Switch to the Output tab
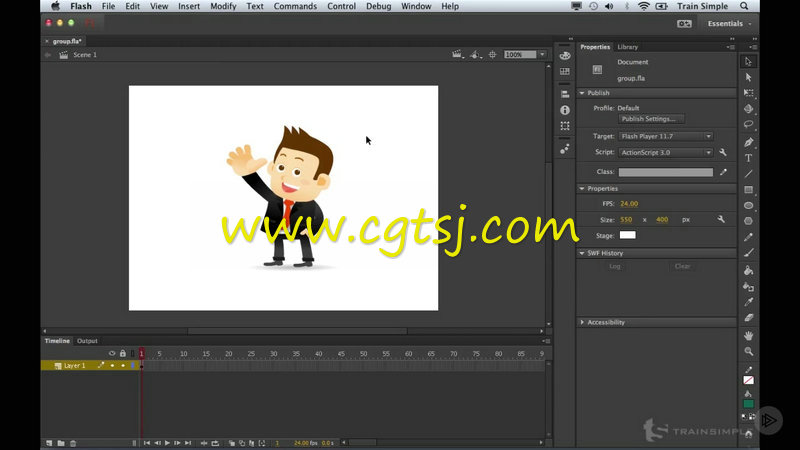The width and height of the screenshot is (800, 450). click(87, 341)
